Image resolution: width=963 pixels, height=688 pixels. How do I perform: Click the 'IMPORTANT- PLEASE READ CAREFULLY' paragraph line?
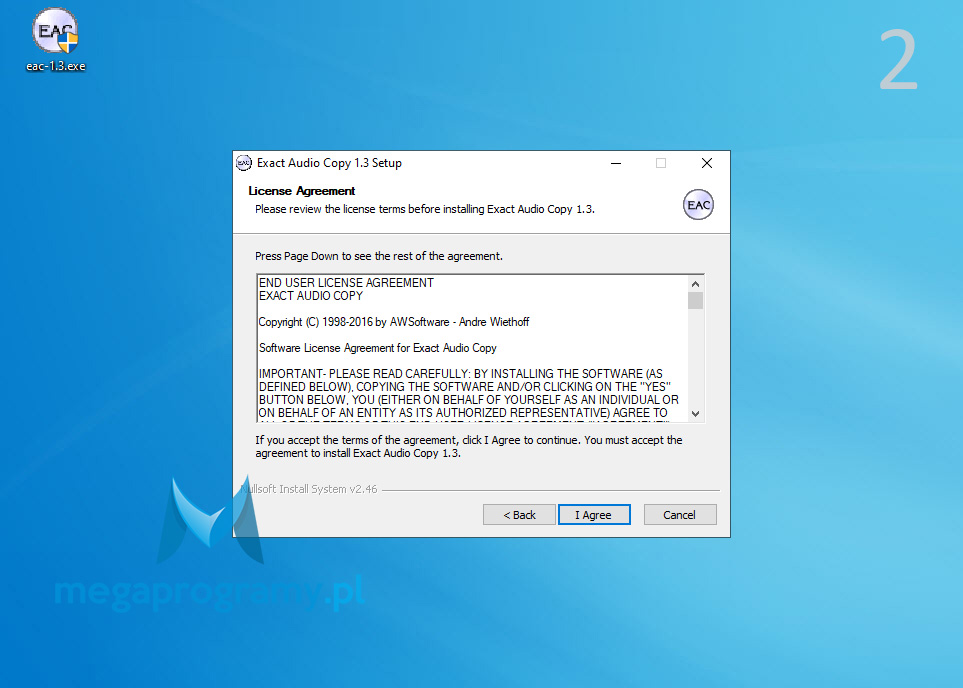461,373
